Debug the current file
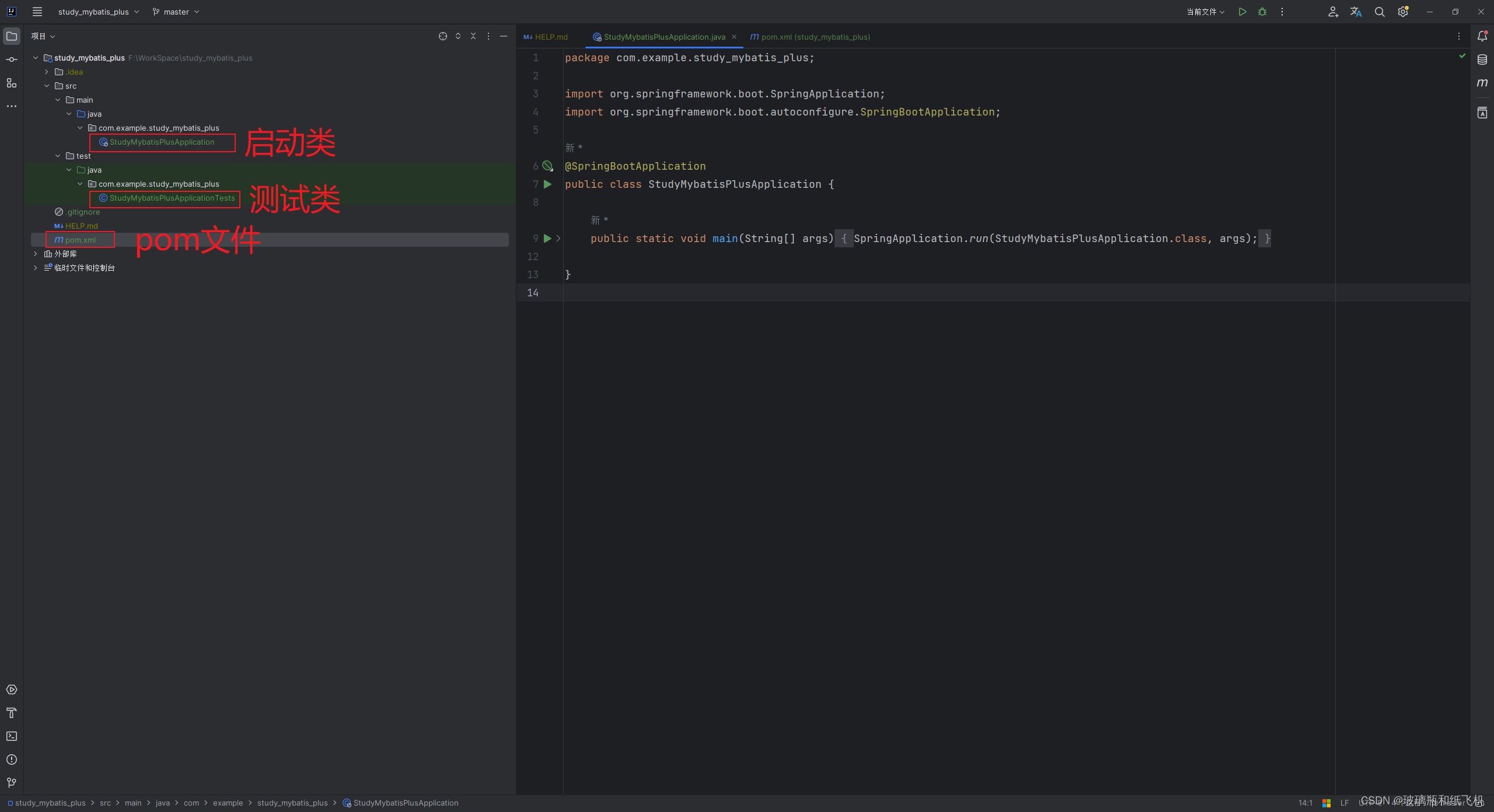The width and height of the screenshot is (1494, 812). pyautogui.click(x=1262, y=12)
